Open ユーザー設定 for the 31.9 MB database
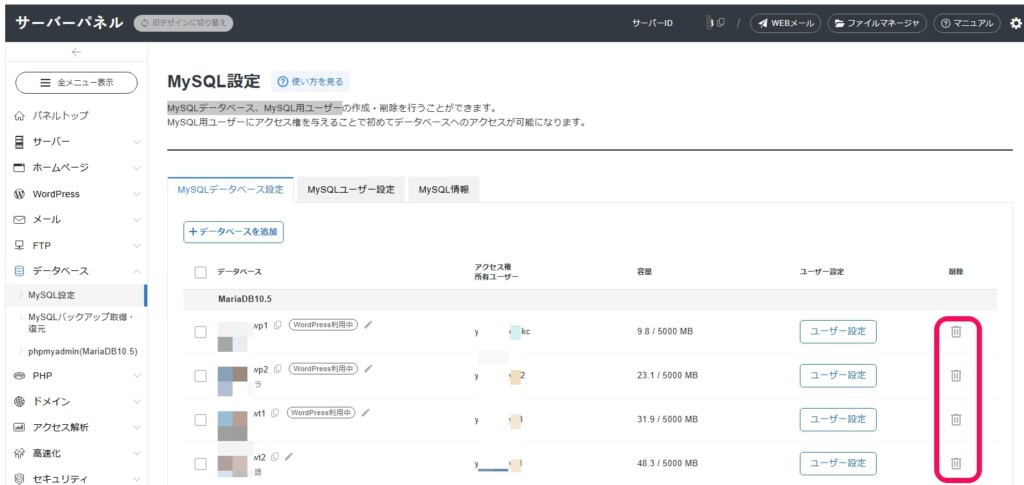Viewport: 1024px width, 485px height. pos(838,419)
